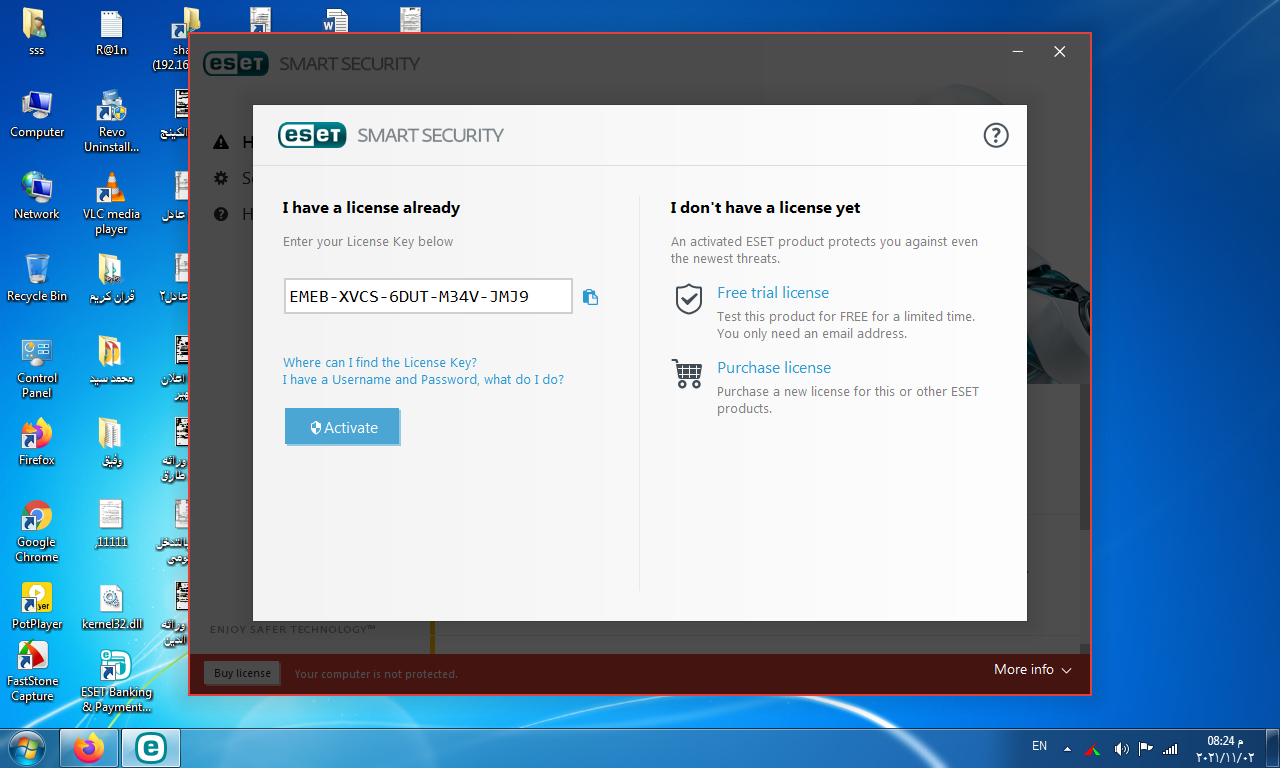Open 'Where can I find the License Key?' link
Screen dimensions: 1280x768
click(380, 362)
